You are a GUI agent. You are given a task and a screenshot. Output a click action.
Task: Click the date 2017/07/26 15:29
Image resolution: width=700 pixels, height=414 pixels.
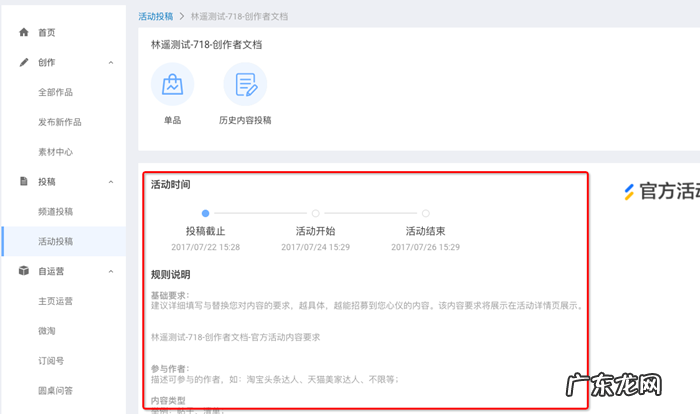click(425, 247)
